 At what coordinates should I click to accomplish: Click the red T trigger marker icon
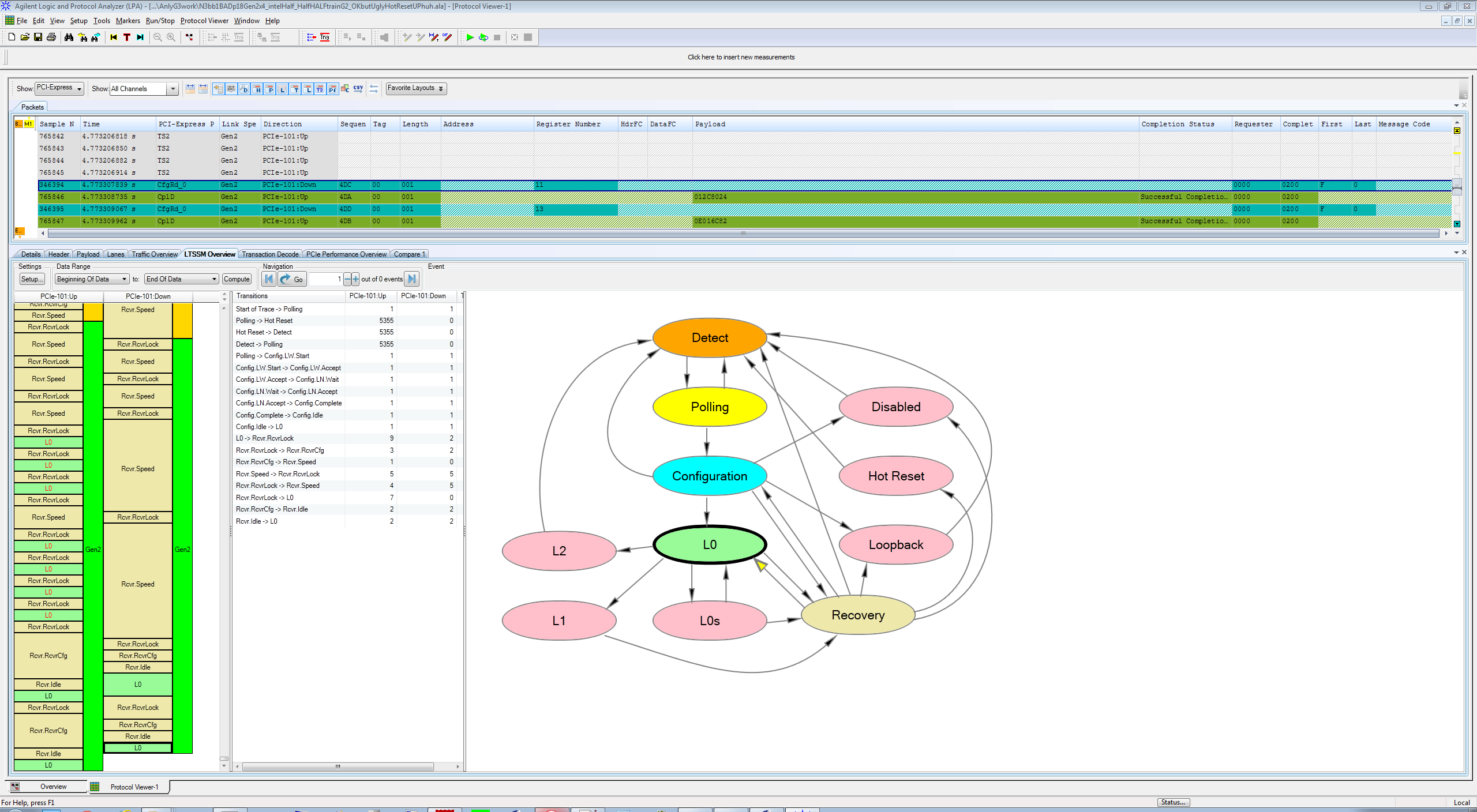click(x=127, y=37)
